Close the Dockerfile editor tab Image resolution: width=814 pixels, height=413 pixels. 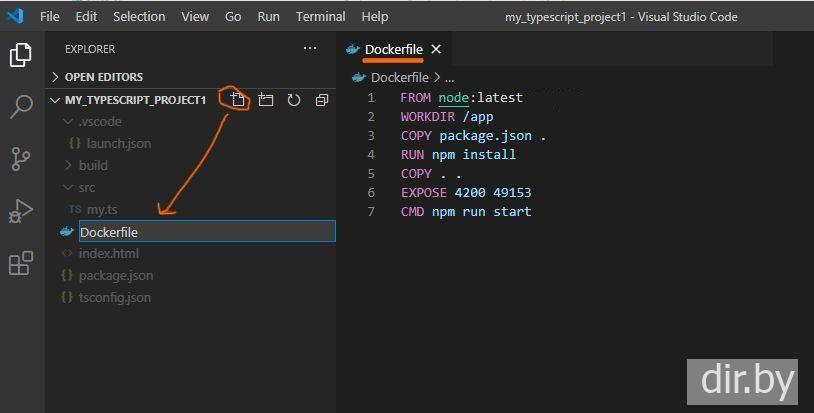pos(436,49)
